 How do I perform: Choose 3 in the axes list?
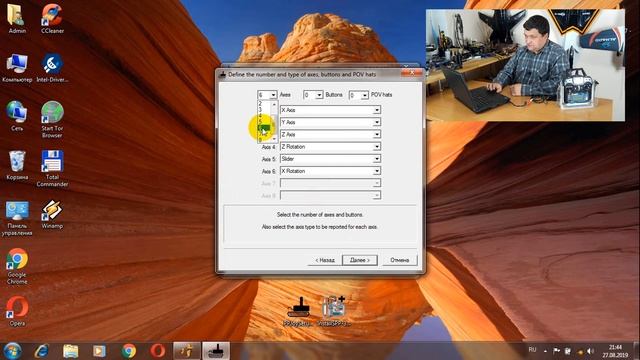(x=264, y=109)
